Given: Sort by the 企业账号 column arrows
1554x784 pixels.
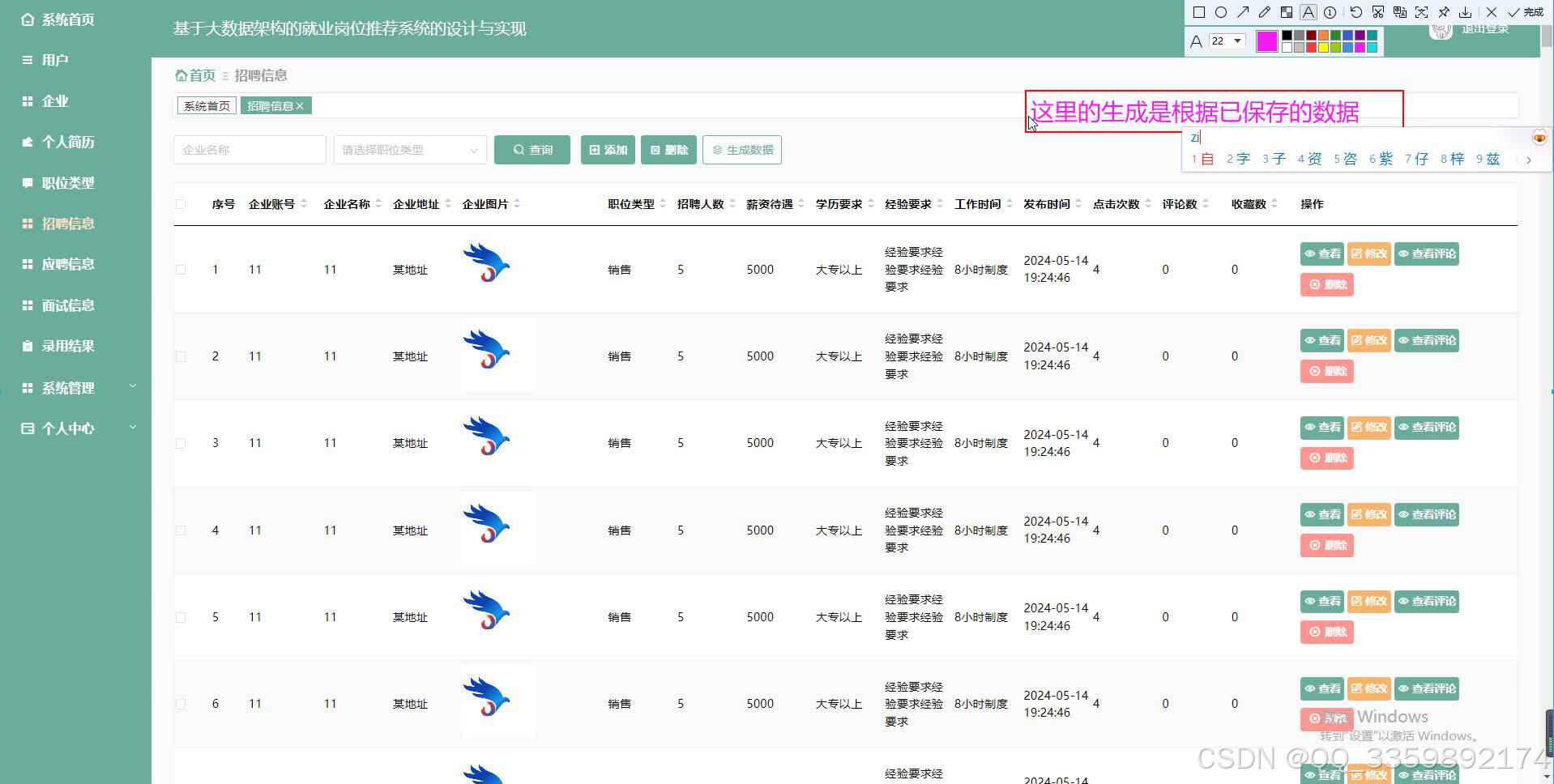Looking at the screenshot, I should click(x=304, y=204).
